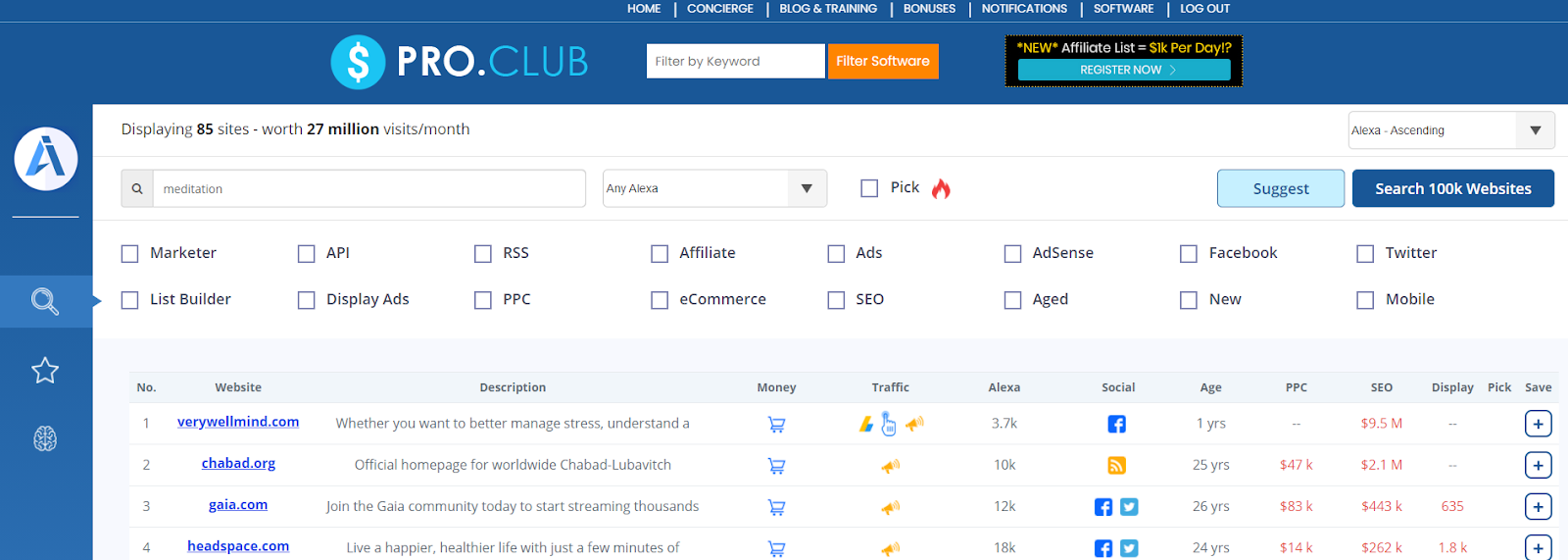This screenshot has width=1568, height=560.
Task: Enable the Marketer checkbox
Action: coord(129,254)
